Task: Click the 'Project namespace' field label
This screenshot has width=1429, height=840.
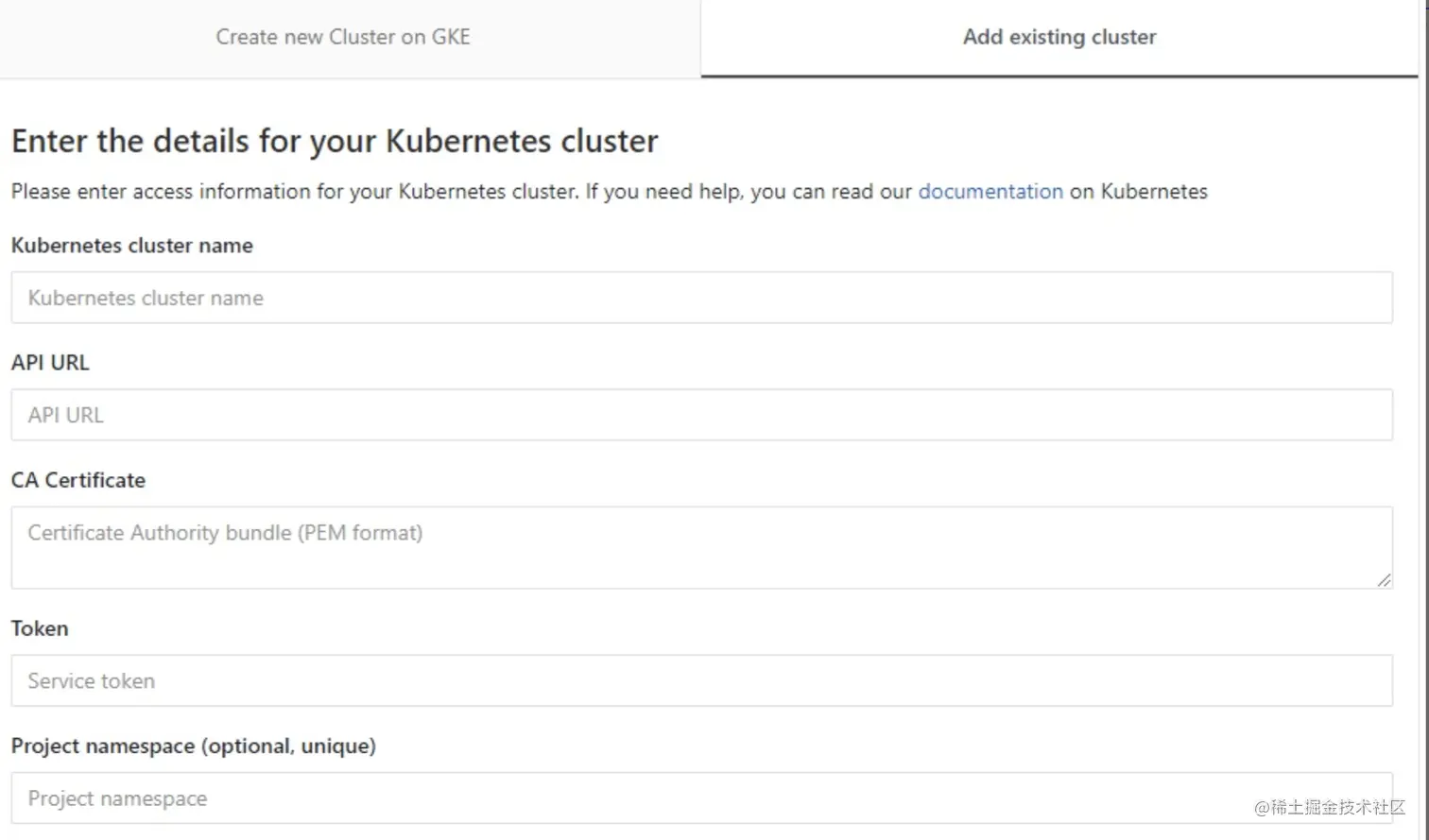Action: 104,746
